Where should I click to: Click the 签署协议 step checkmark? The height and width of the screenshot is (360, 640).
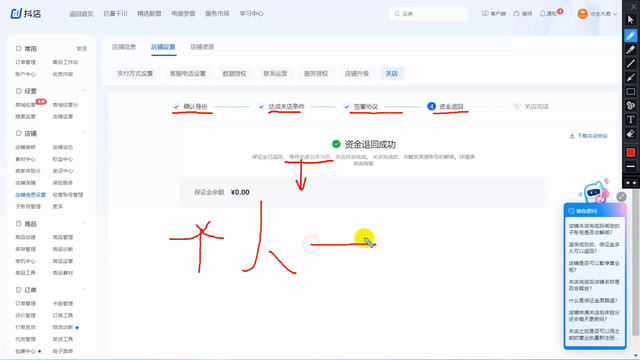point(347,107)
